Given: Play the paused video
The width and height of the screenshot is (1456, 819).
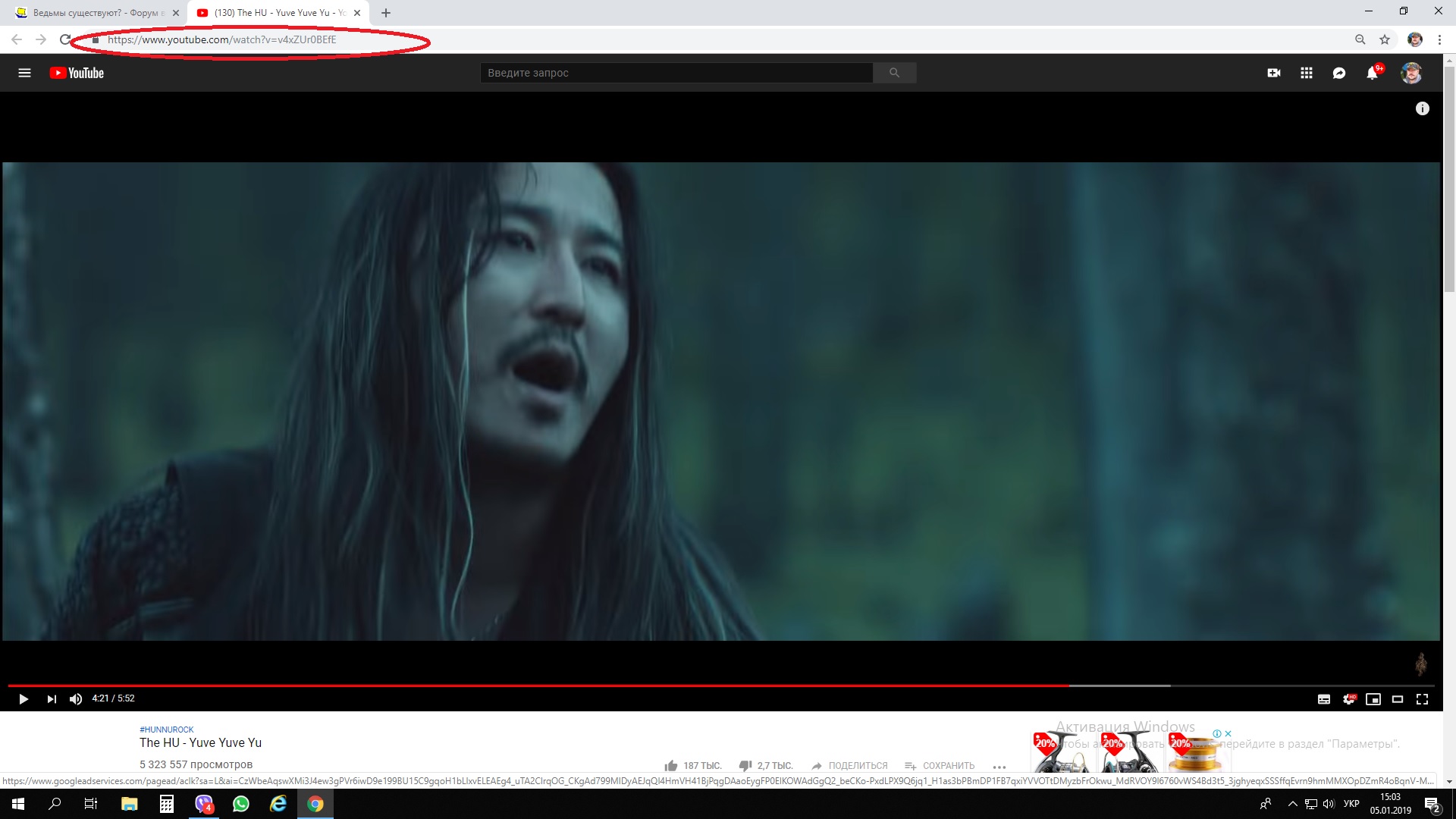Looking at the screenshot, I should click(x=24, y=699).
